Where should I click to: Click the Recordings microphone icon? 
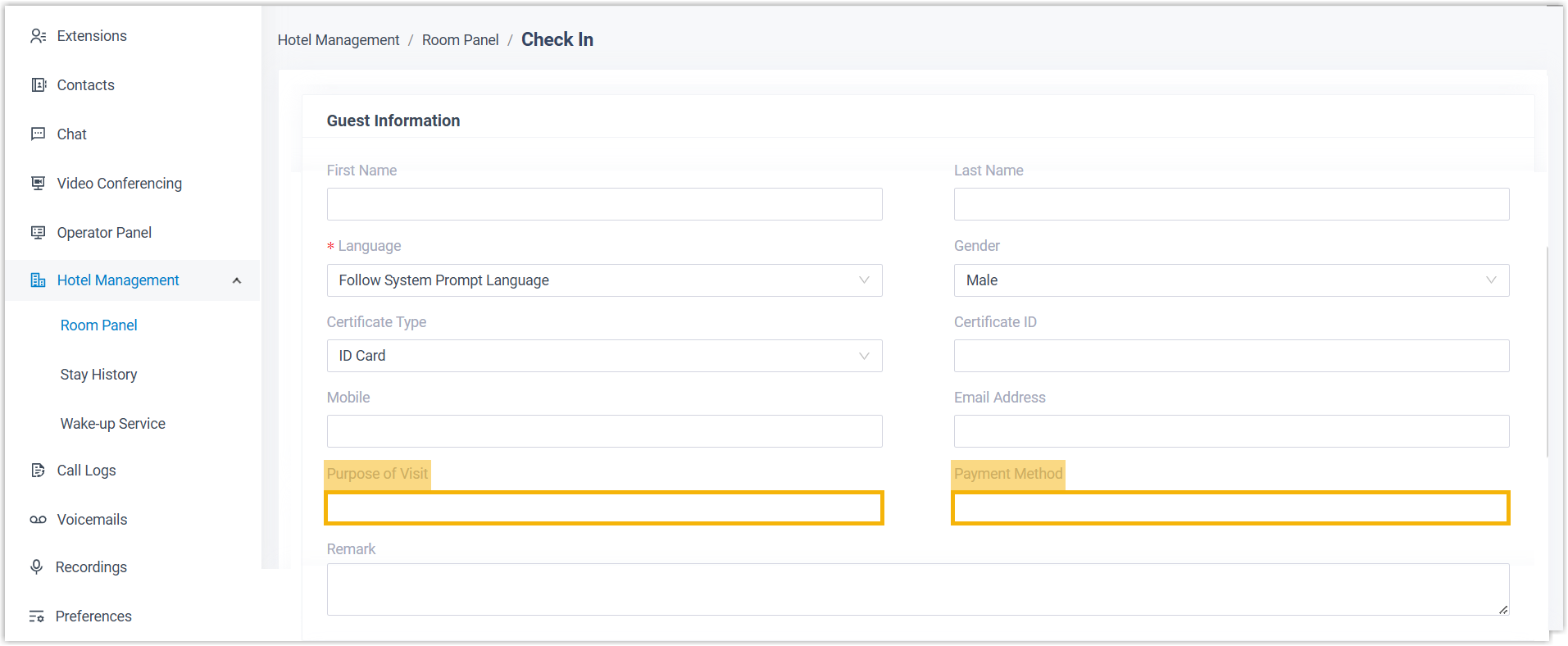[36, 567]
